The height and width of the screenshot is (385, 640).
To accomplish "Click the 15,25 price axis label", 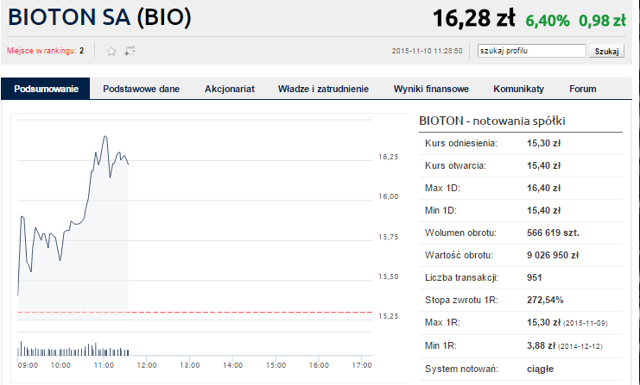I will tap(388, 316).
